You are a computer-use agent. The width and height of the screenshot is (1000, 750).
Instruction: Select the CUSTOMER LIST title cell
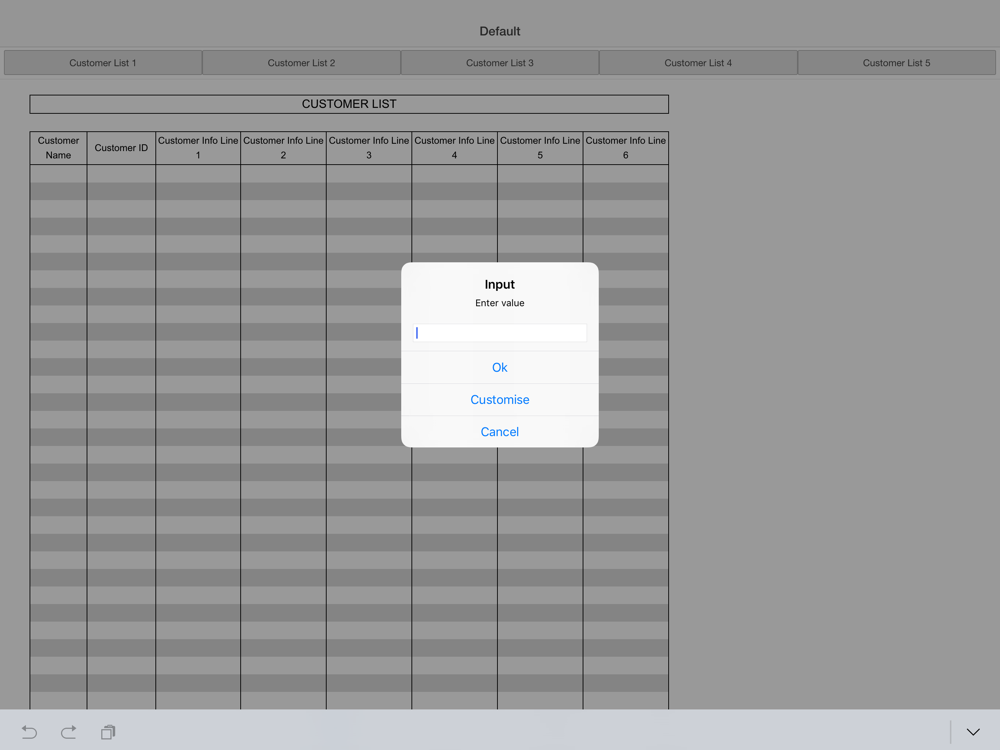pyautogui.click(x=349, y=104)
